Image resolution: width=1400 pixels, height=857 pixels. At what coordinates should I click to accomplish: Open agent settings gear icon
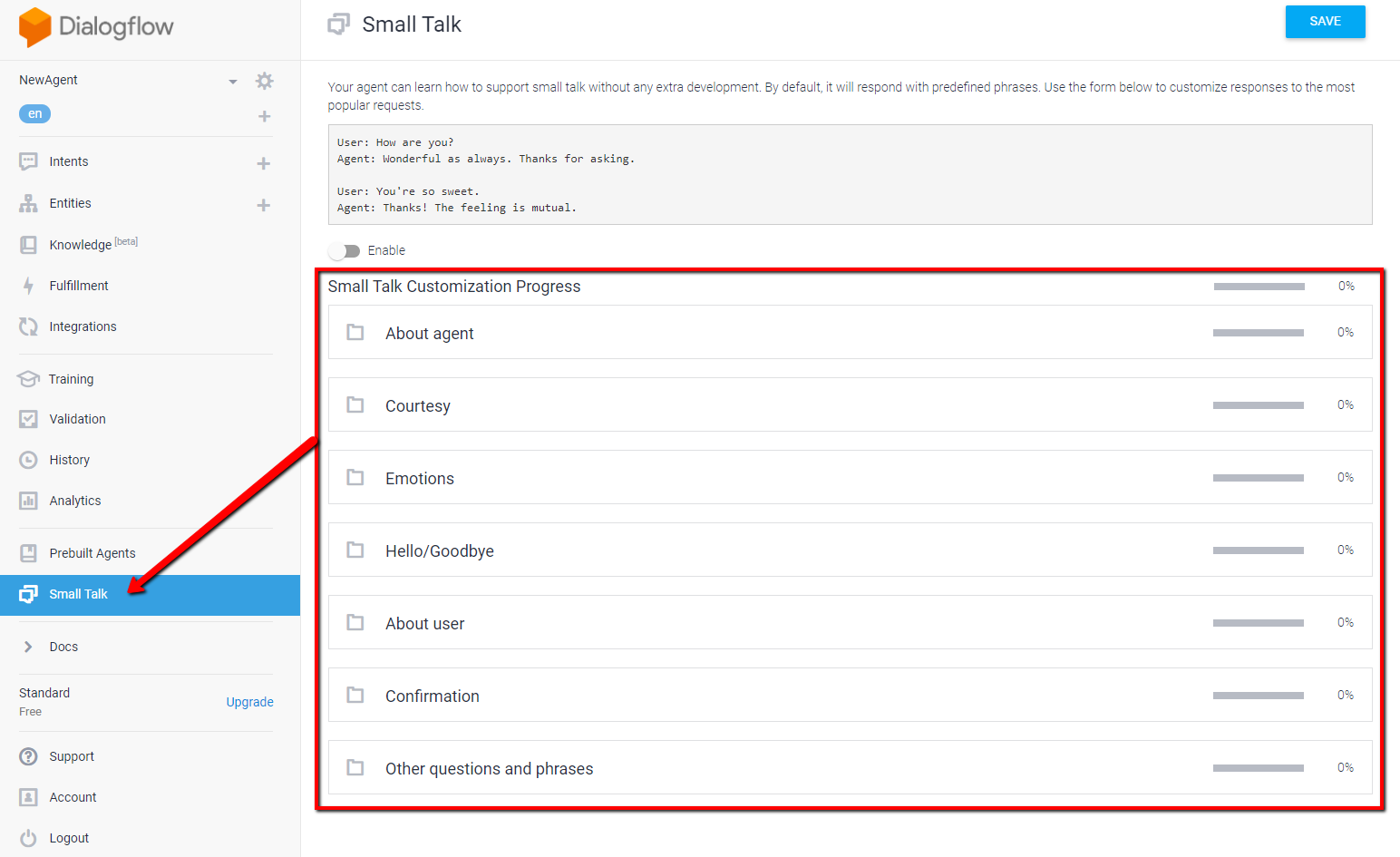coord(264,81)
